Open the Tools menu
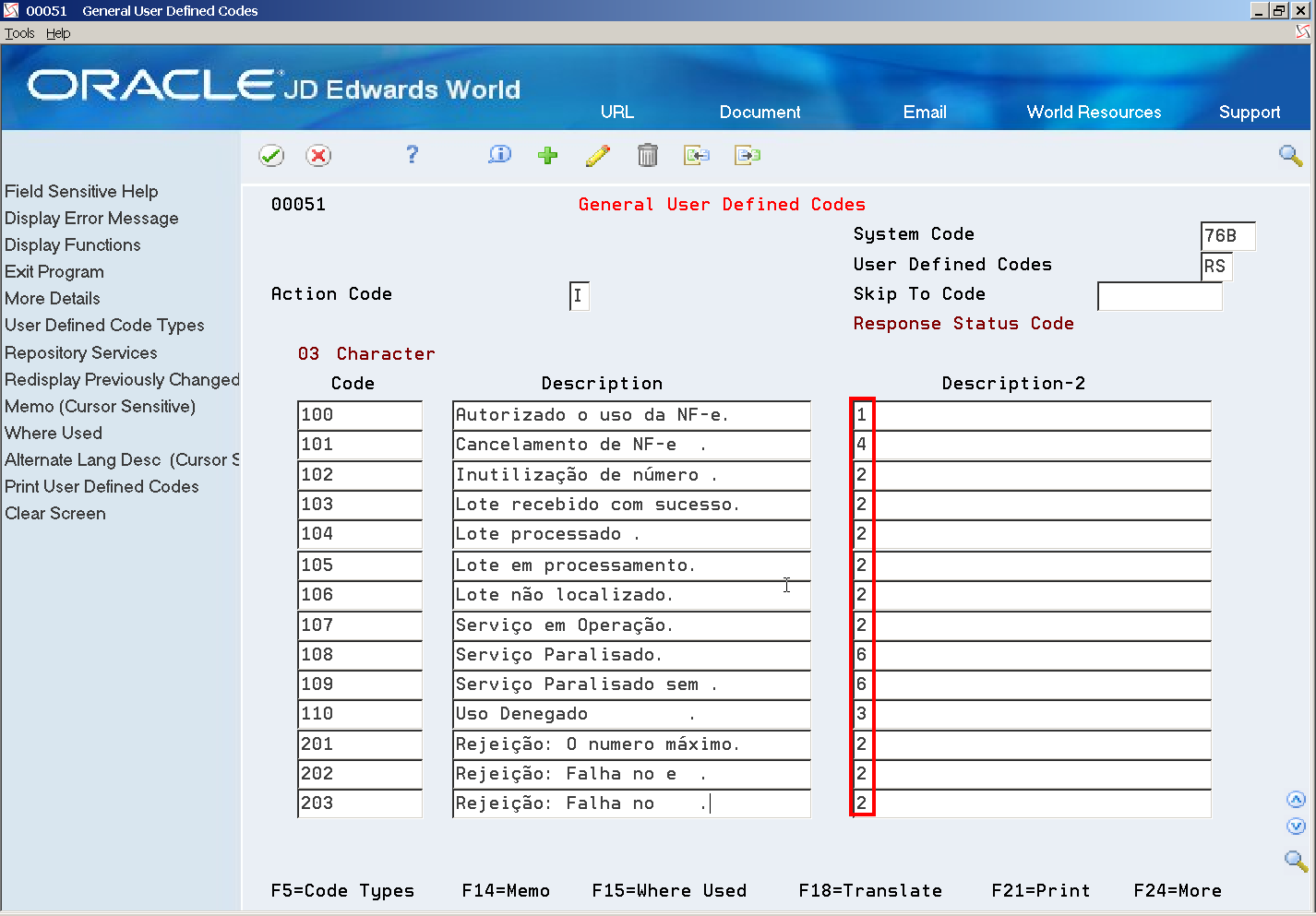Viewport: 1316px width, 916px height. pyautogui.click(x=19, y=33)
